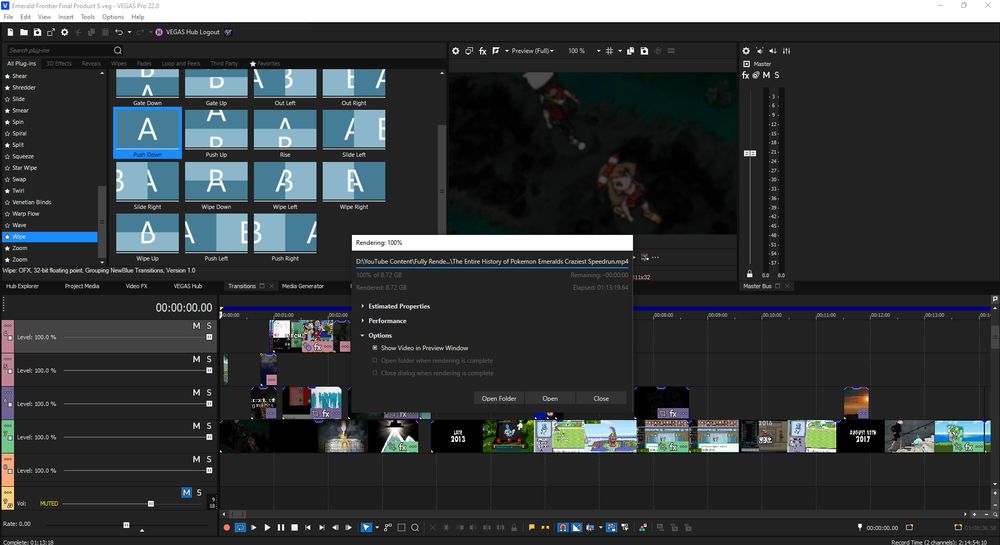
Task: Open the Options menu
Action: click(x=113, y=17)
